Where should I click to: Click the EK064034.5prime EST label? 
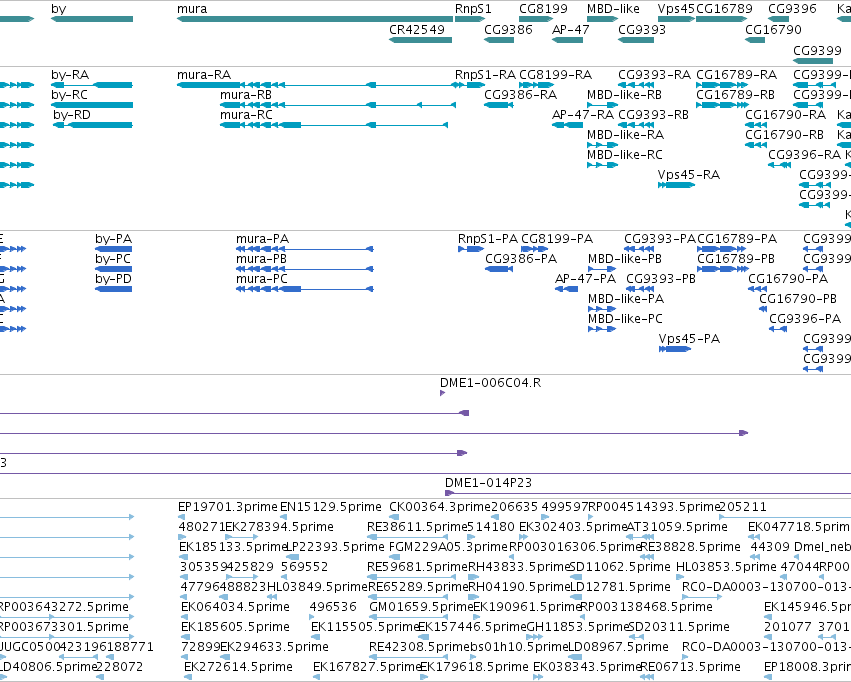click(x=235, y=607)
